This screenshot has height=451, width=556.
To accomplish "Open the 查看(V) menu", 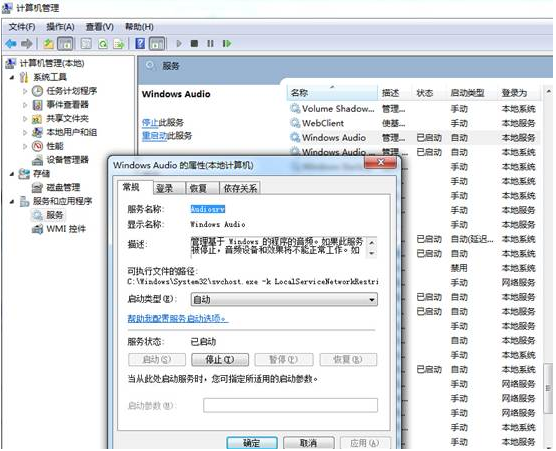I will [100, 27].
